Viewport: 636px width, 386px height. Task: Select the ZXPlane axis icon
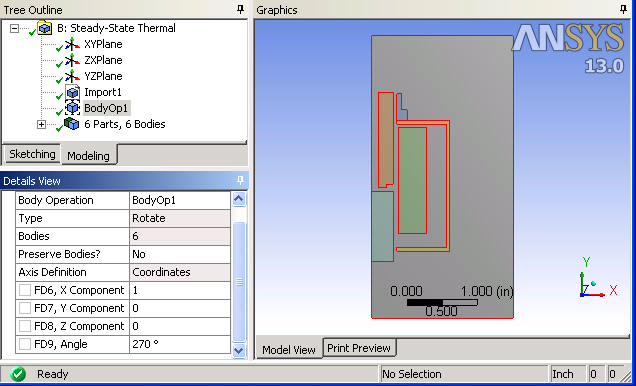72,60
